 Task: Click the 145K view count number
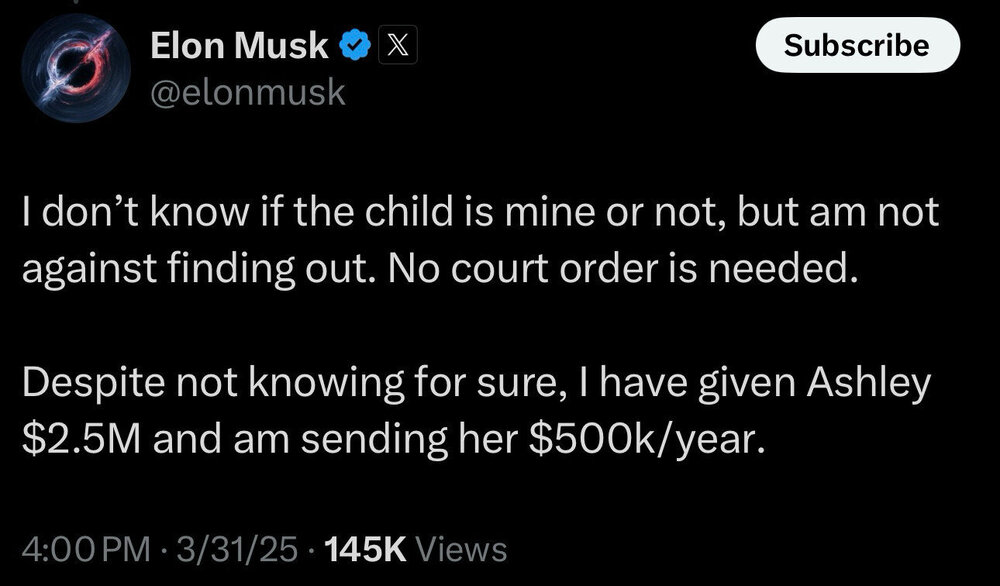[x=357, y=549]
